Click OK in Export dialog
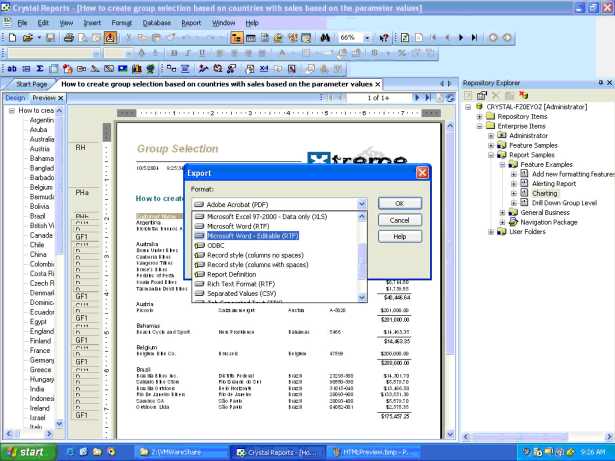 pyautogui.click(x=400, y=203)
